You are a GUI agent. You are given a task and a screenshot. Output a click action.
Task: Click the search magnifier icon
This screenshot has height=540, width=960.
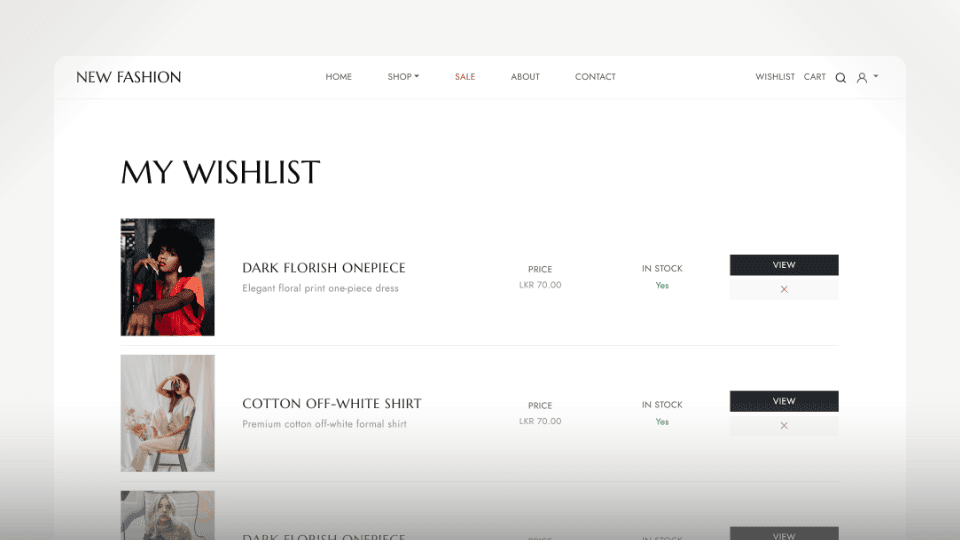click(x=841, y=78)
